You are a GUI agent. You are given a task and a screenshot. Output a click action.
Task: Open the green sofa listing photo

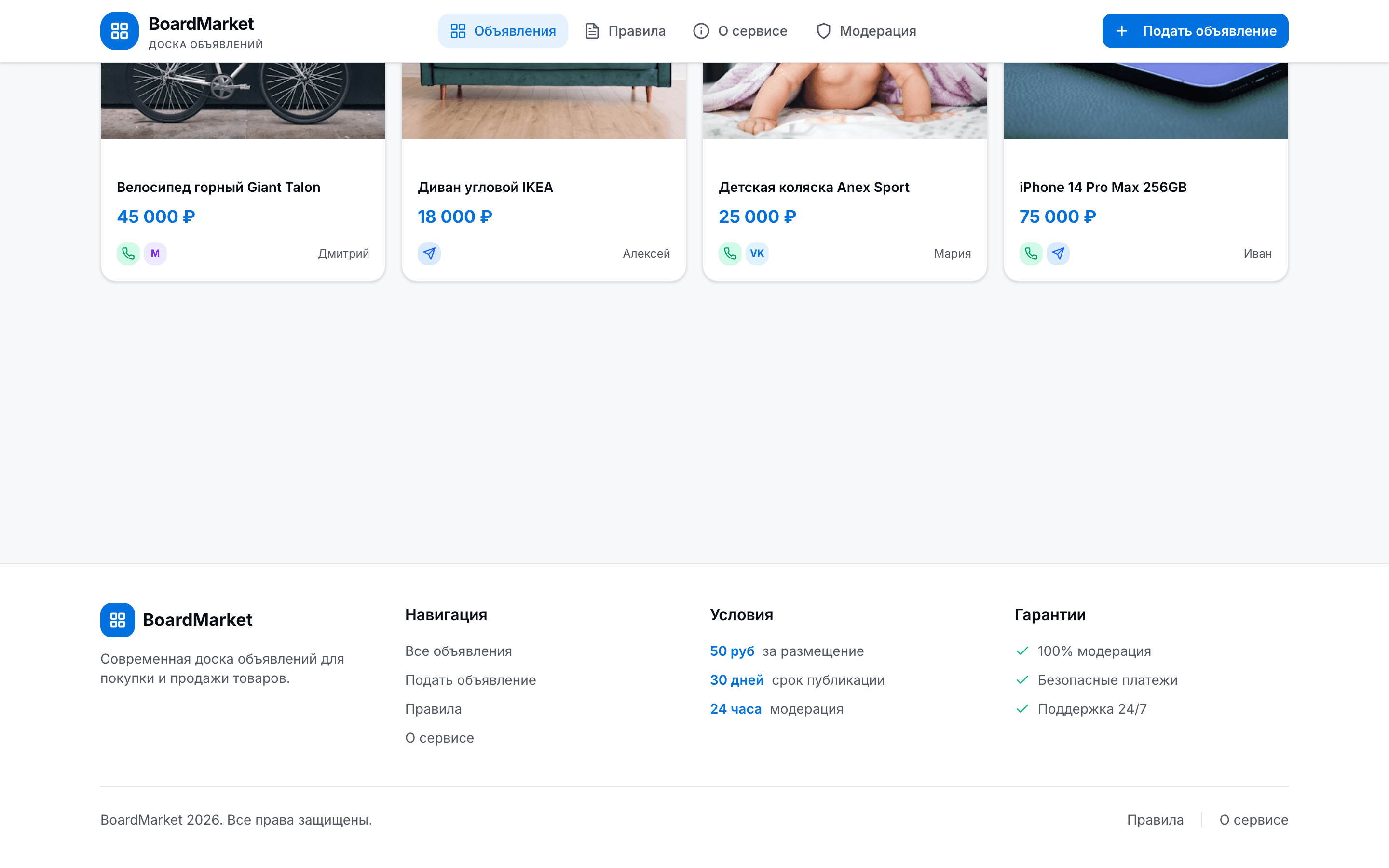(x=544, y=100)
